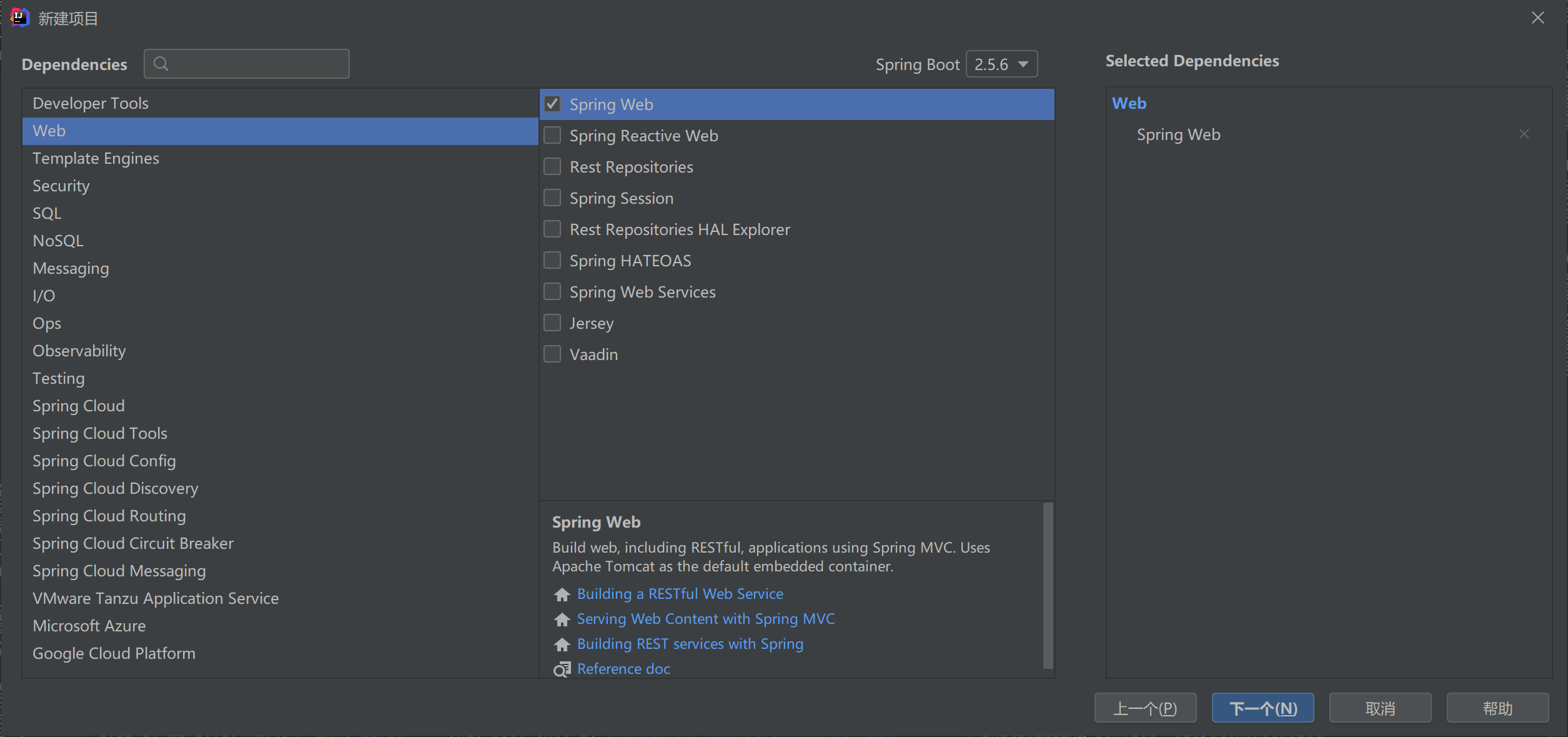Select the Security category
1568x737 pixels.
coord(60,185)
